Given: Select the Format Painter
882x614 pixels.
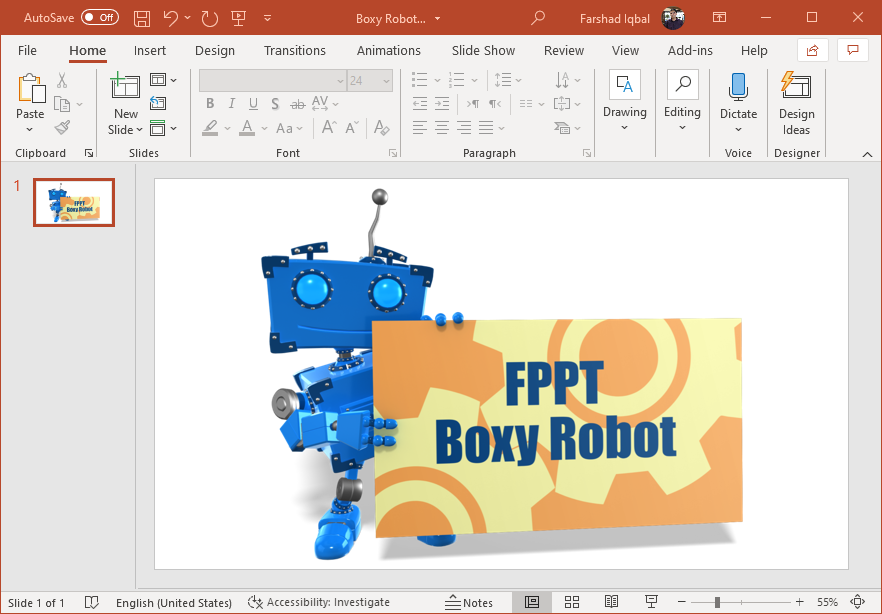Looking at the screenshot, I should point(60,127).
